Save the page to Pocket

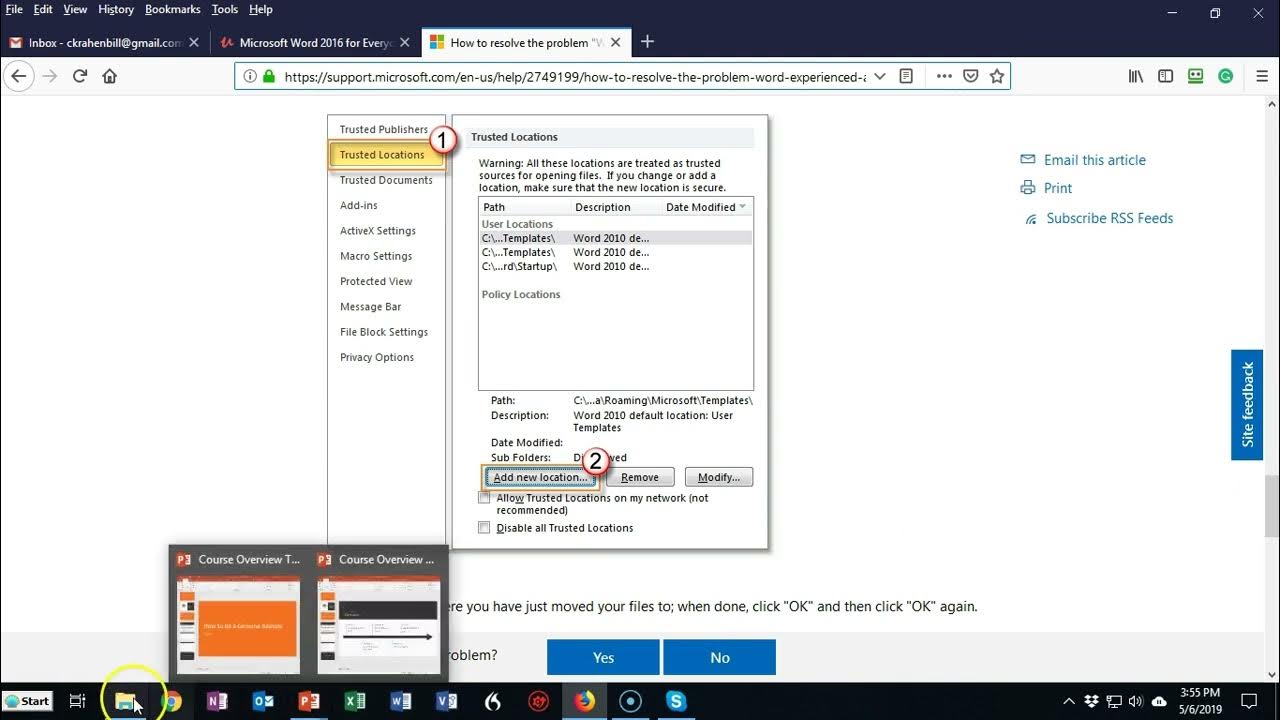(970, 76)
